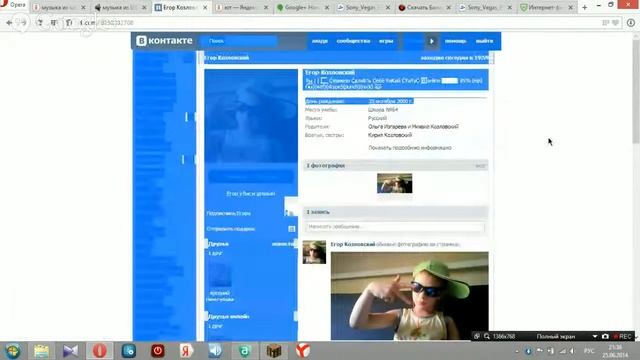Log out with the выйти link
This screenshot has height=360, width=640.
pyautogui.click(x=484, y=41)
